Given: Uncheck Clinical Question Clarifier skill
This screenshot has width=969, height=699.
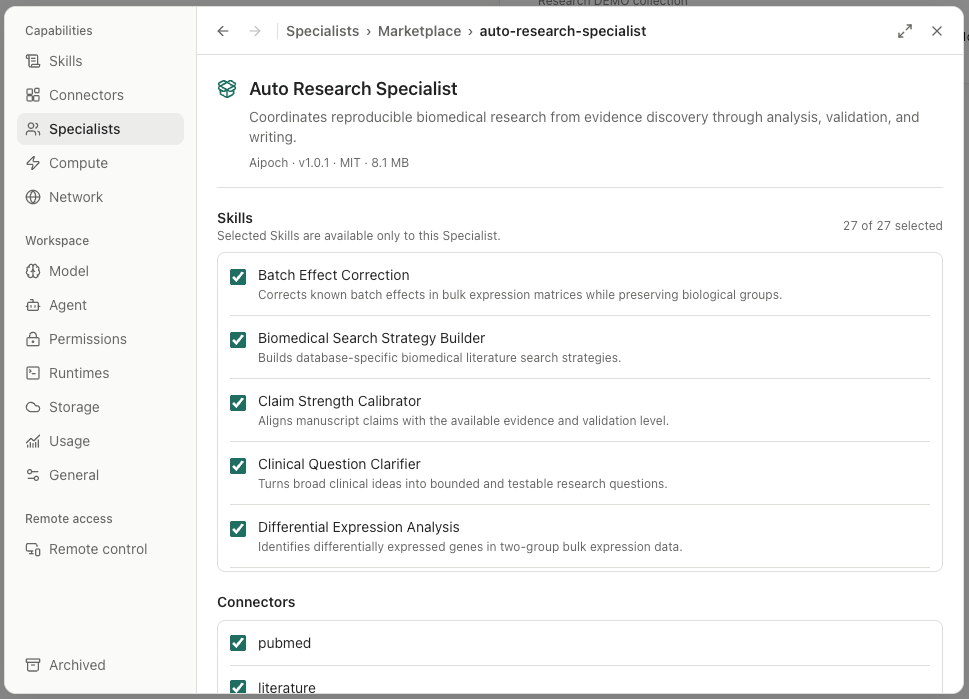Looking at the screenshot, I should [x=238, y=466].
